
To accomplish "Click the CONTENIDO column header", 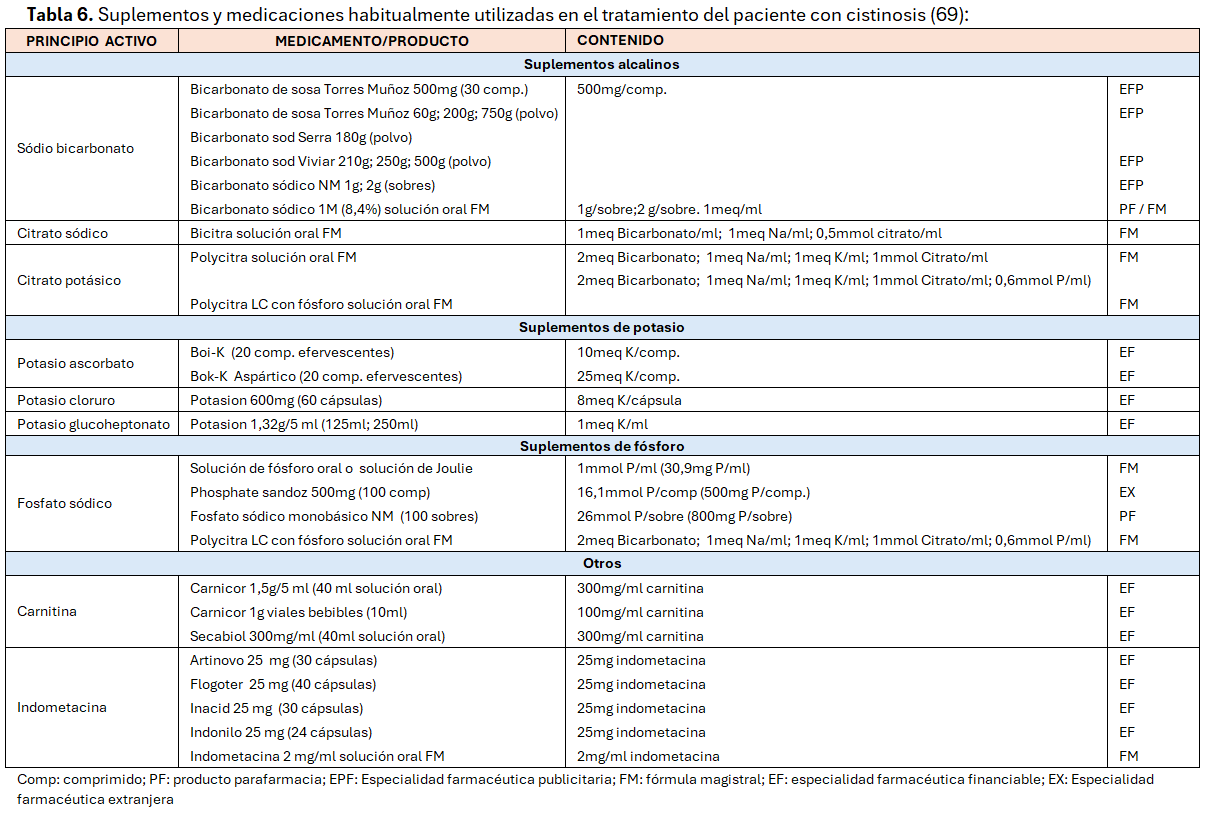I will 620,41.
